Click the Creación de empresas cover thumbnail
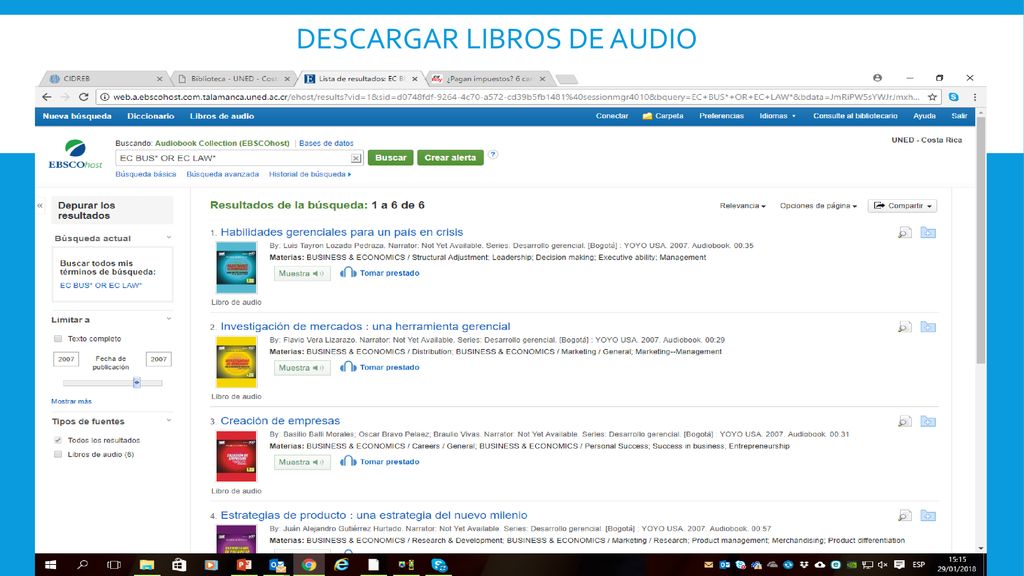This screenshot has height=576, width=1024. 236,456
